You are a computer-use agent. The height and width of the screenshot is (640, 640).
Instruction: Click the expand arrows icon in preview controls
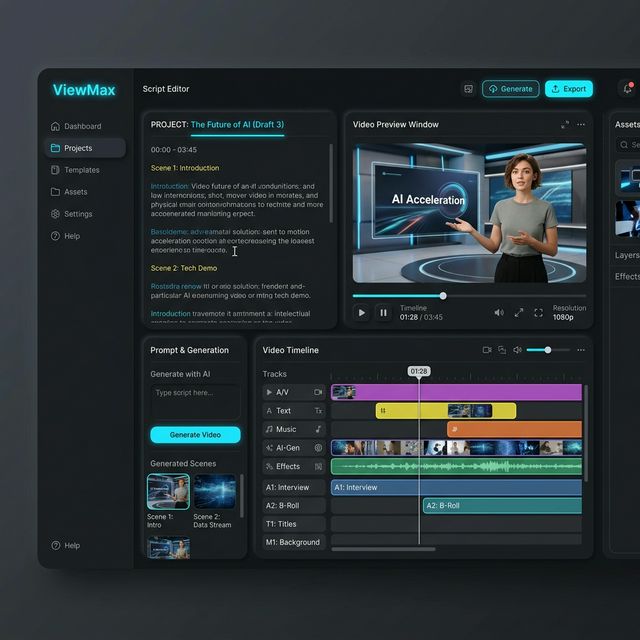tap(519, 313)
